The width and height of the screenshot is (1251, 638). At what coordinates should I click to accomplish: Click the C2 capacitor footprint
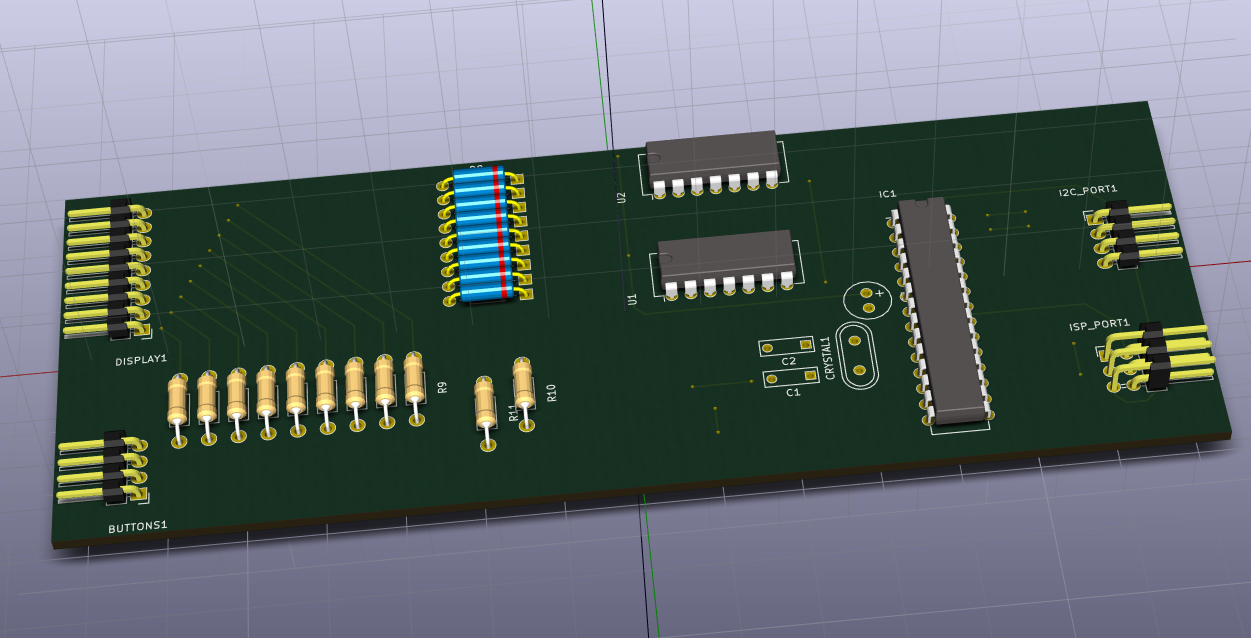(x=788, y=347)
